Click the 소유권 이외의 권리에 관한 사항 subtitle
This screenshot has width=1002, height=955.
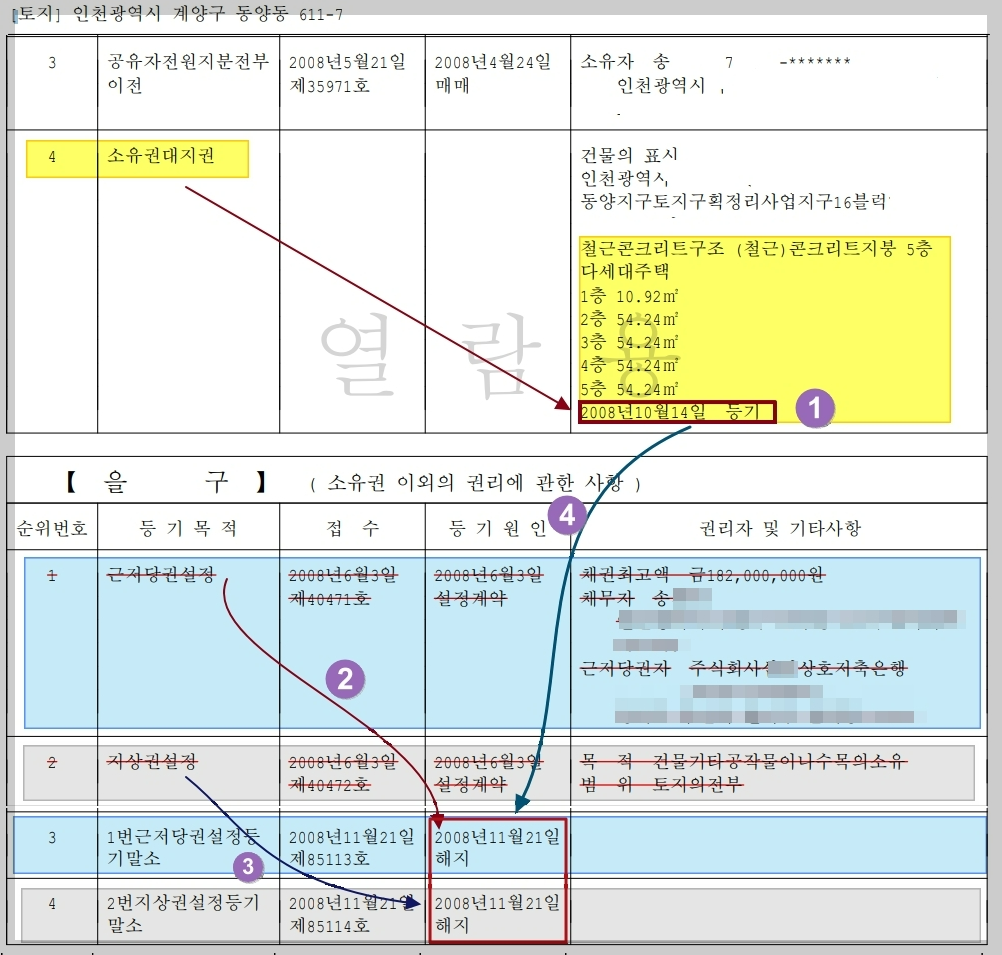point(476,483)
